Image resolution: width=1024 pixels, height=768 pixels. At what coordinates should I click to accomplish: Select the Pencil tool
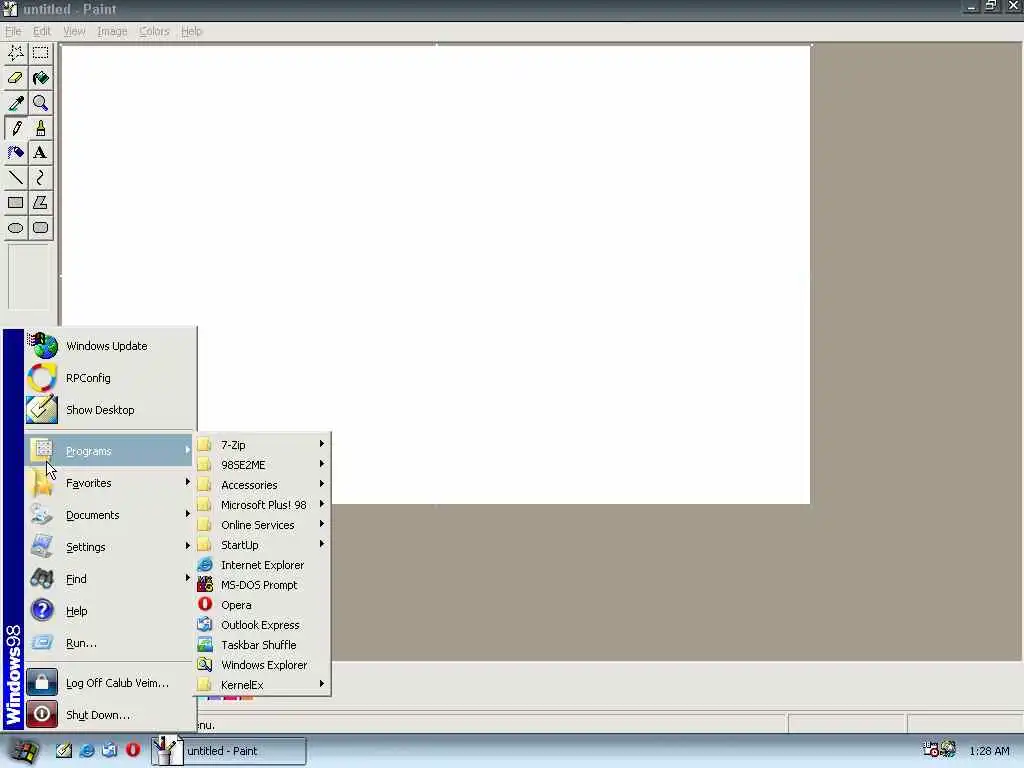click(16, 128)
